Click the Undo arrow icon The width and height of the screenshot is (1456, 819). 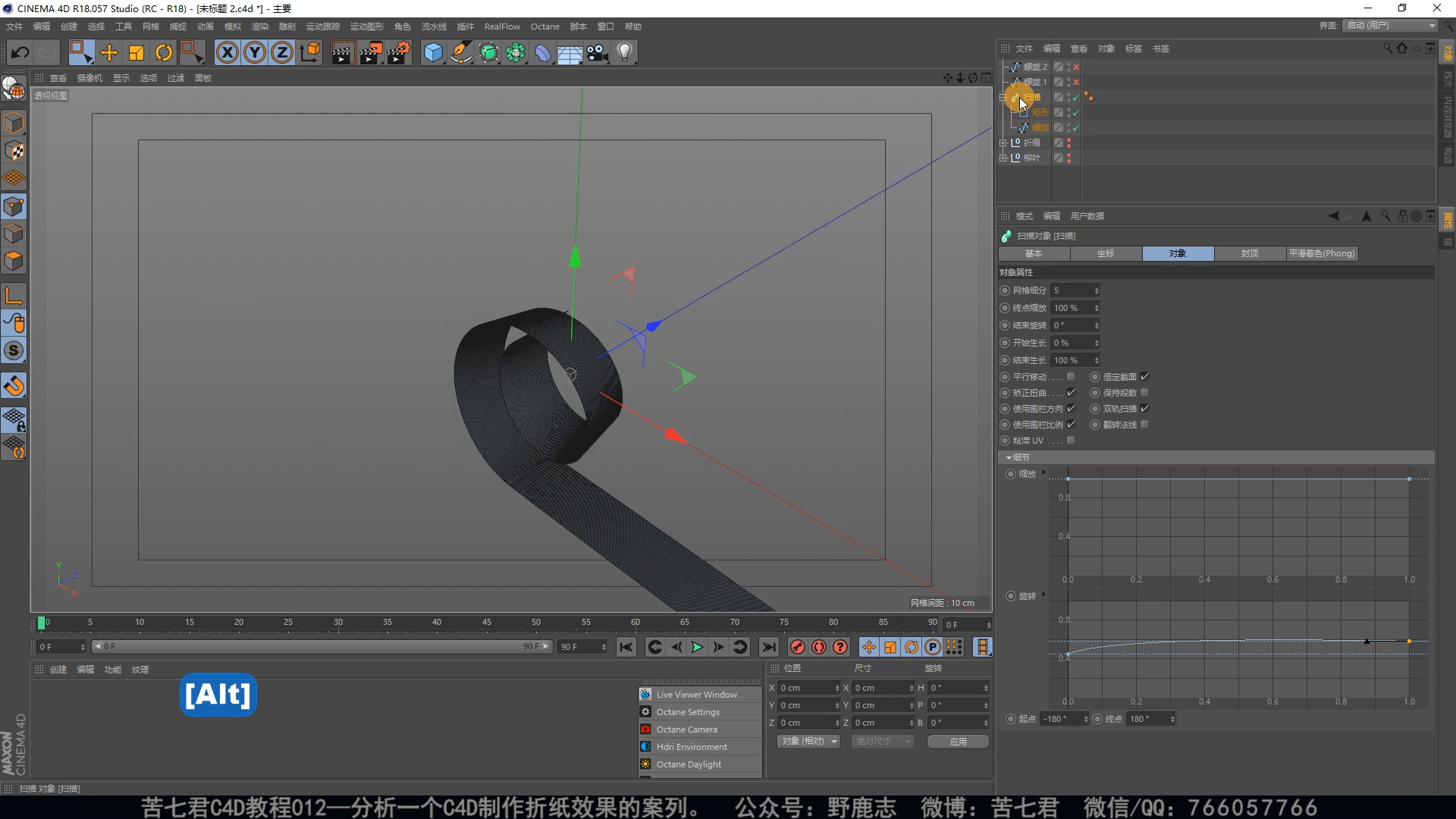click(20, 52)
